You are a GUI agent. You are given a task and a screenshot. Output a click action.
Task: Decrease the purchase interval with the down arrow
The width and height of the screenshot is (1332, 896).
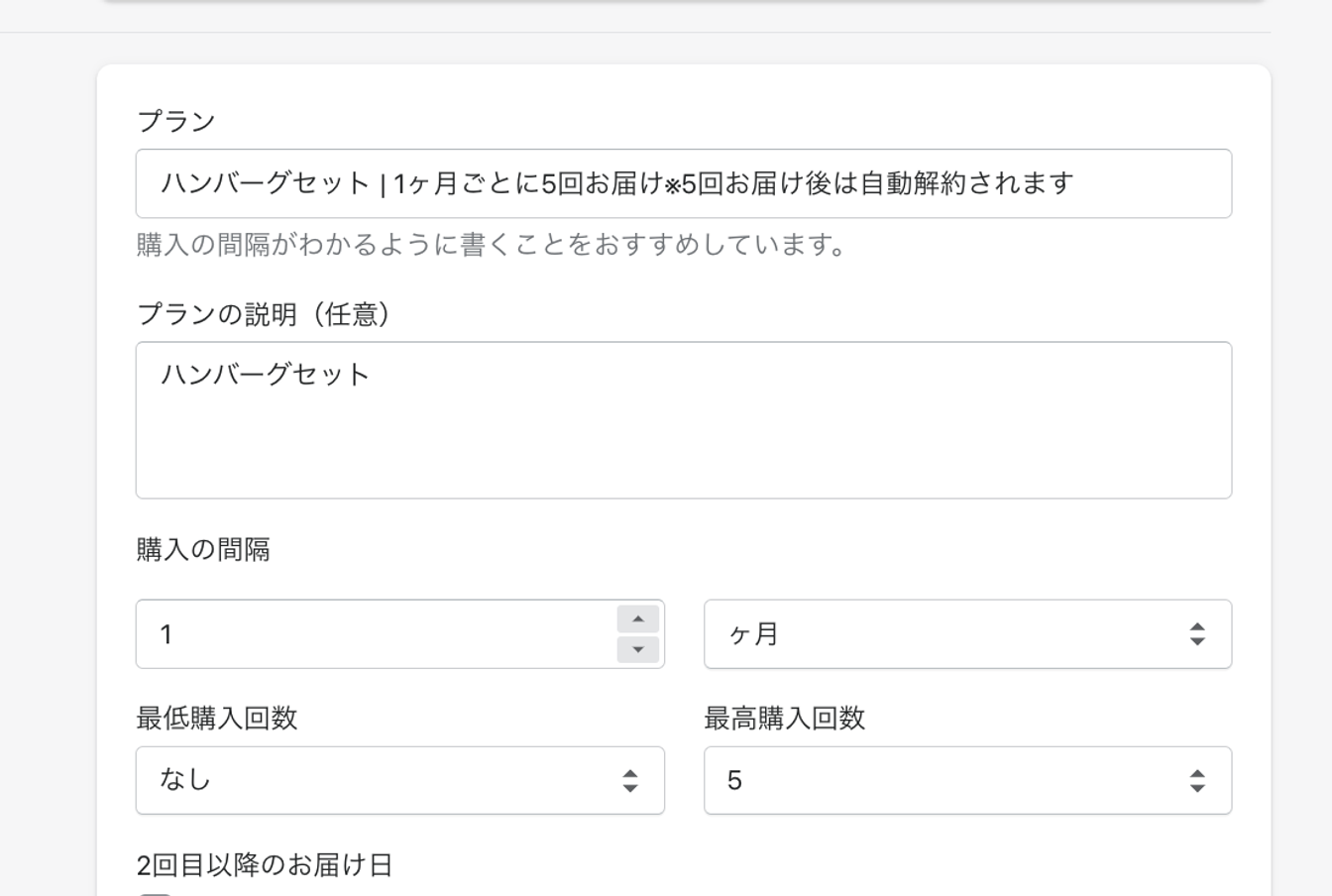[638, 649]
